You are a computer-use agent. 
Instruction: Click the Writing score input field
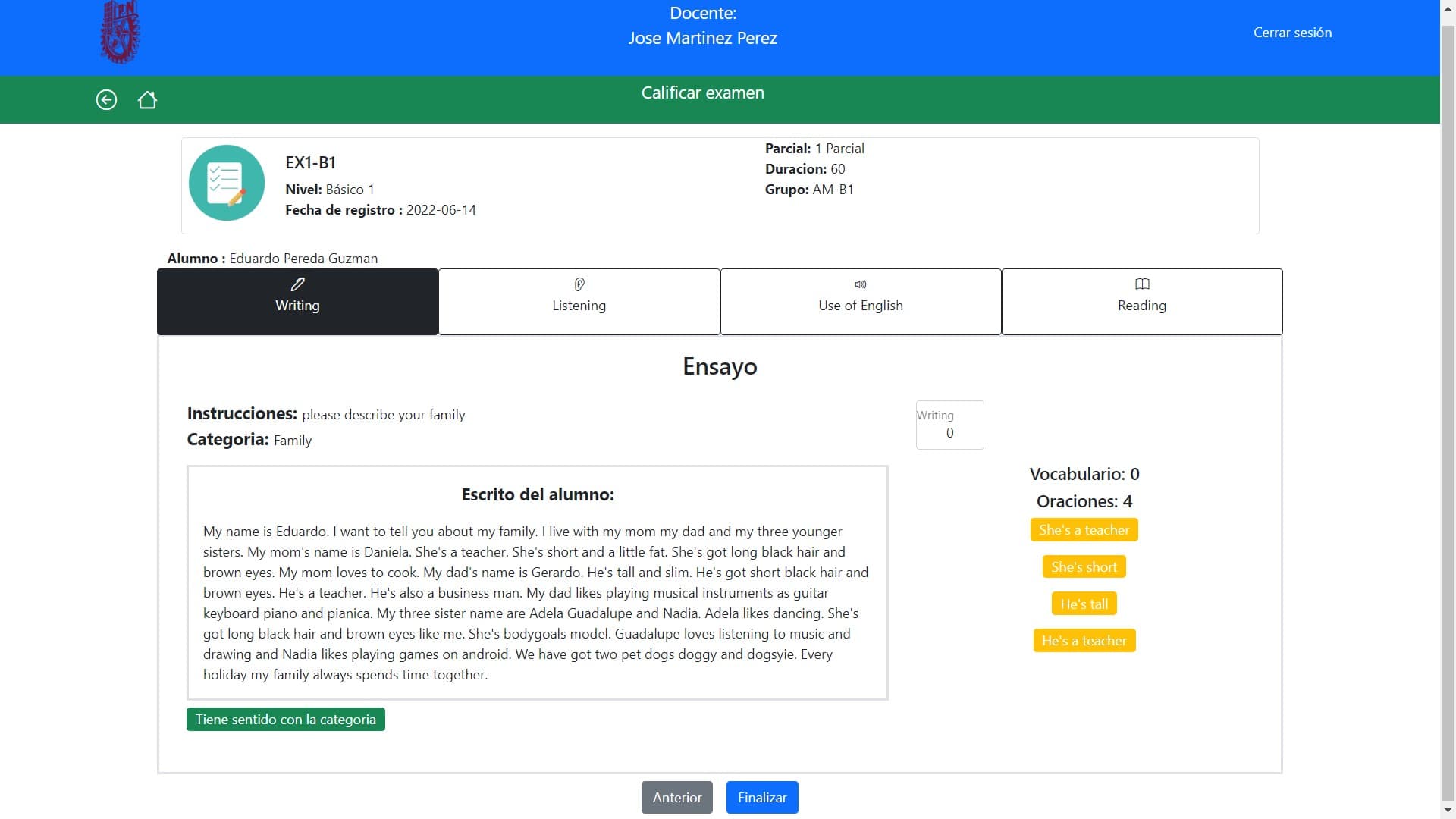pyautogui.click(x=949, y=433)
